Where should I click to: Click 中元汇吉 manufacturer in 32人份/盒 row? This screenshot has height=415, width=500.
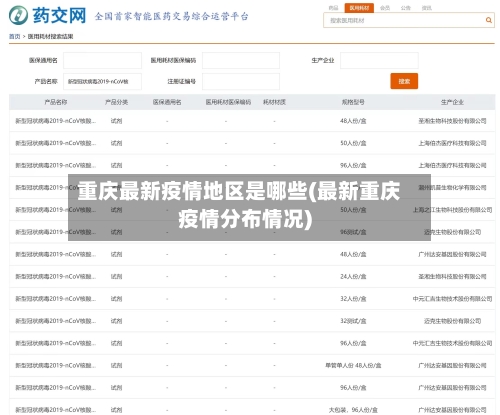click(452, 299)
